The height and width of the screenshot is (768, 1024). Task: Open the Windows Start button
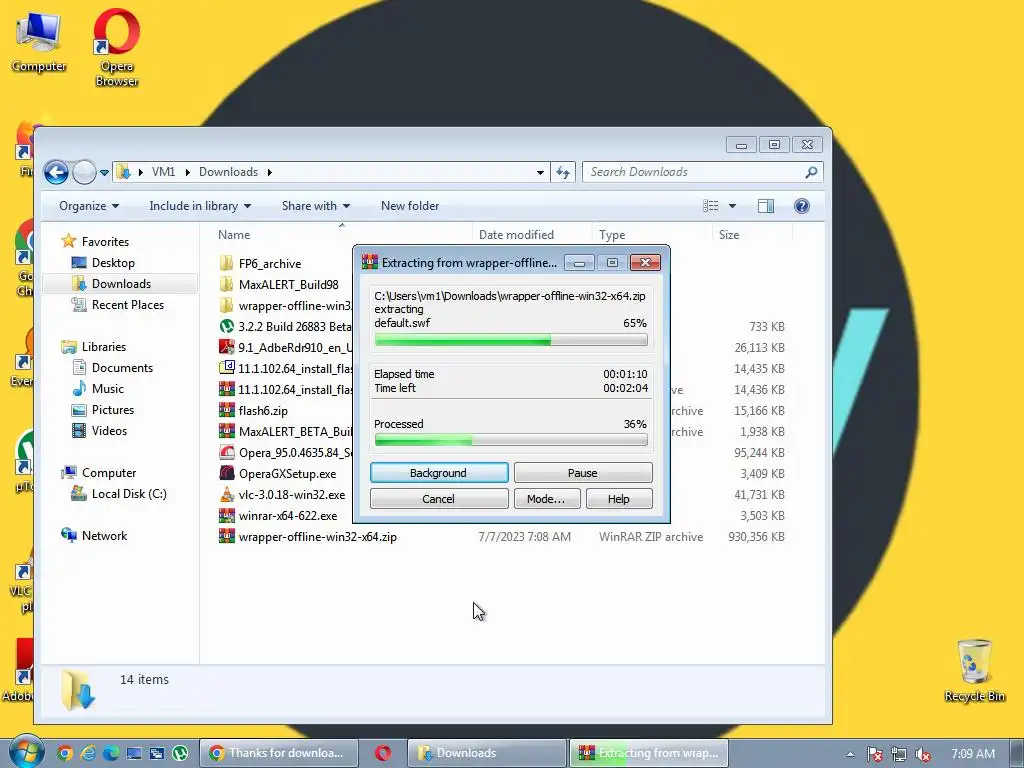click(26, 752)
